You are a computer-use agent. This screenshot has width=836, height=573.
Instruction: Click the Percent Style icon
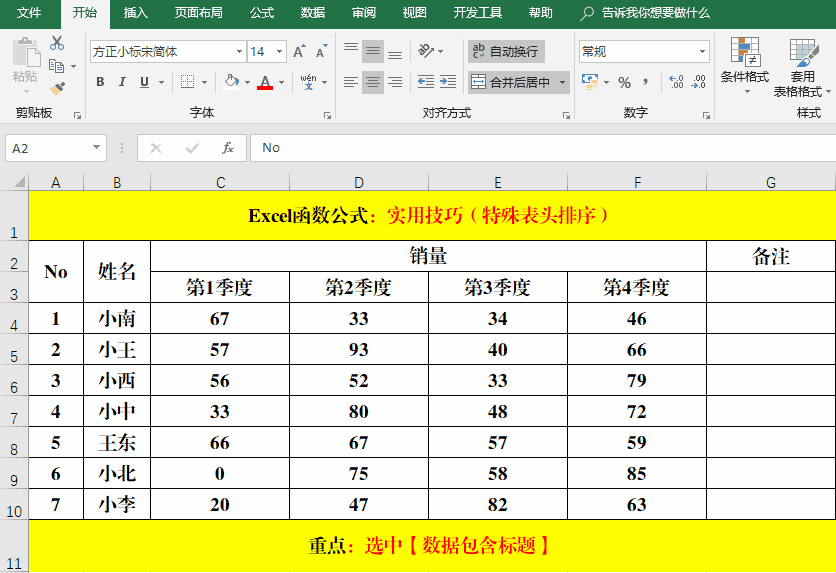click(x=624, y=82)
